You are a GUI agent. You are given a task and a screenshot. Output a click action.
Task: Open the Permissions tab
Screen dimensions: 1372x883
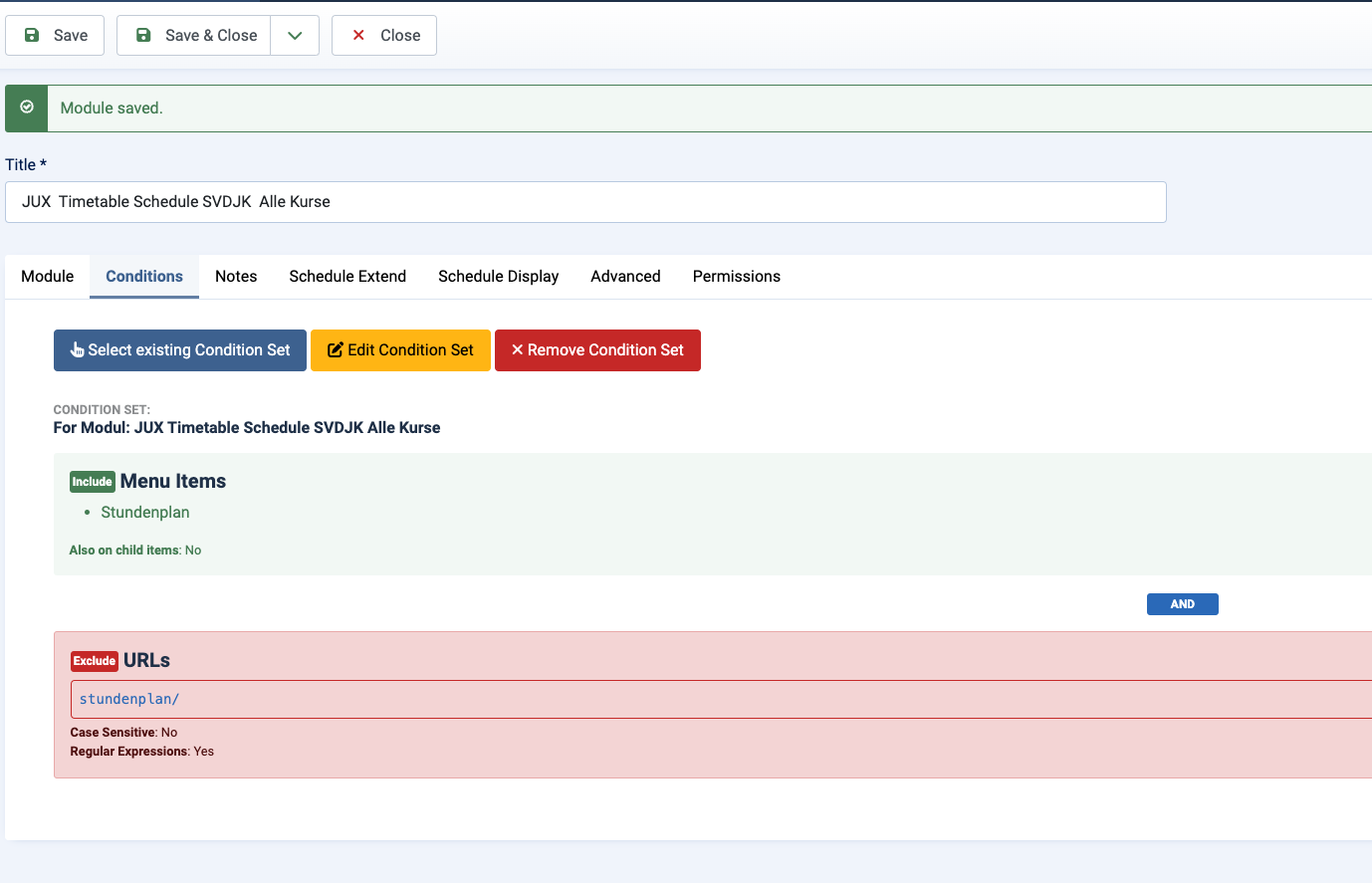737,276
